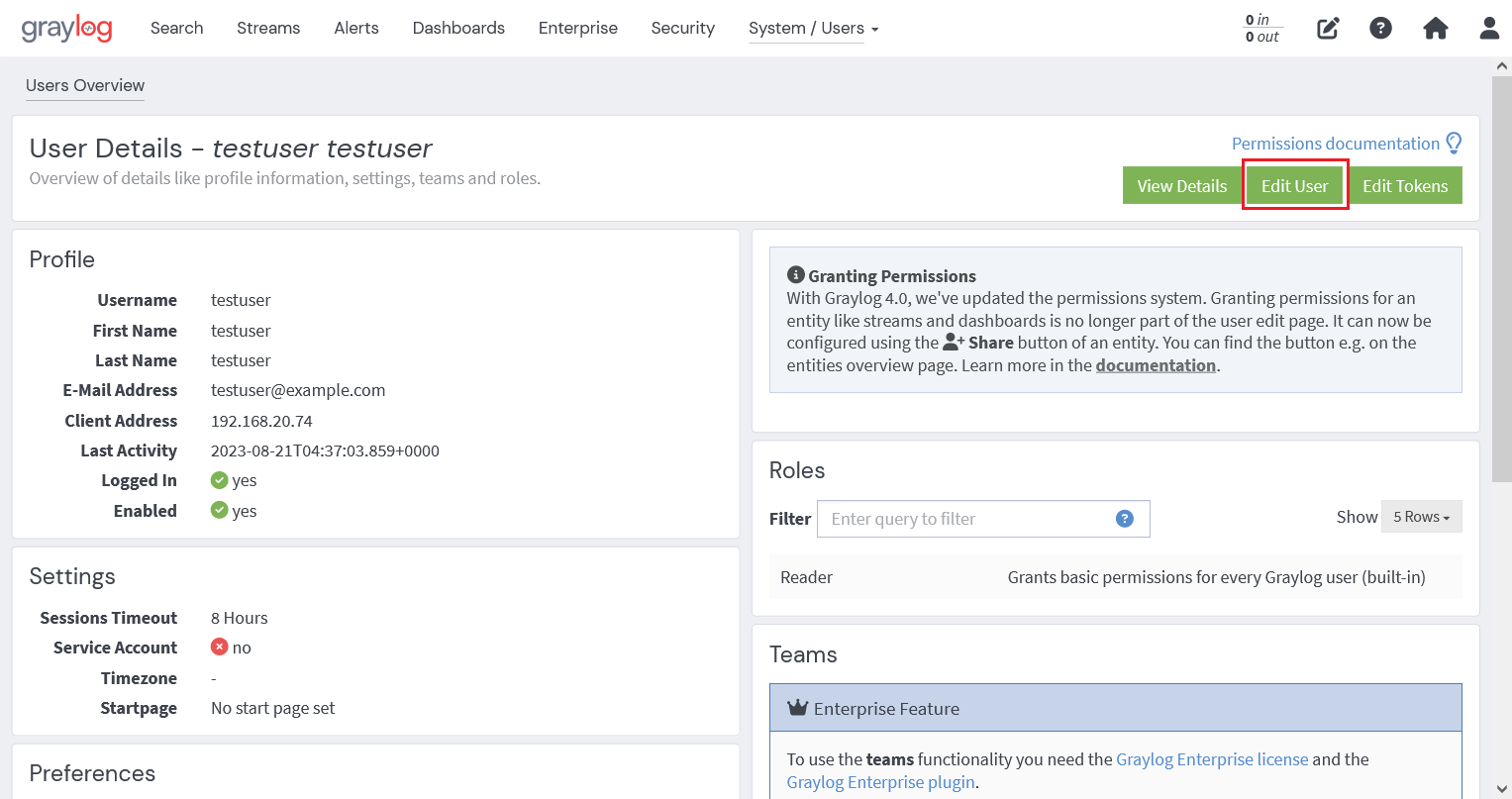The width and height of the screenshot is (1512, 799).
Task: Click the client address 192.168.20.74
Action: (261, 421)
